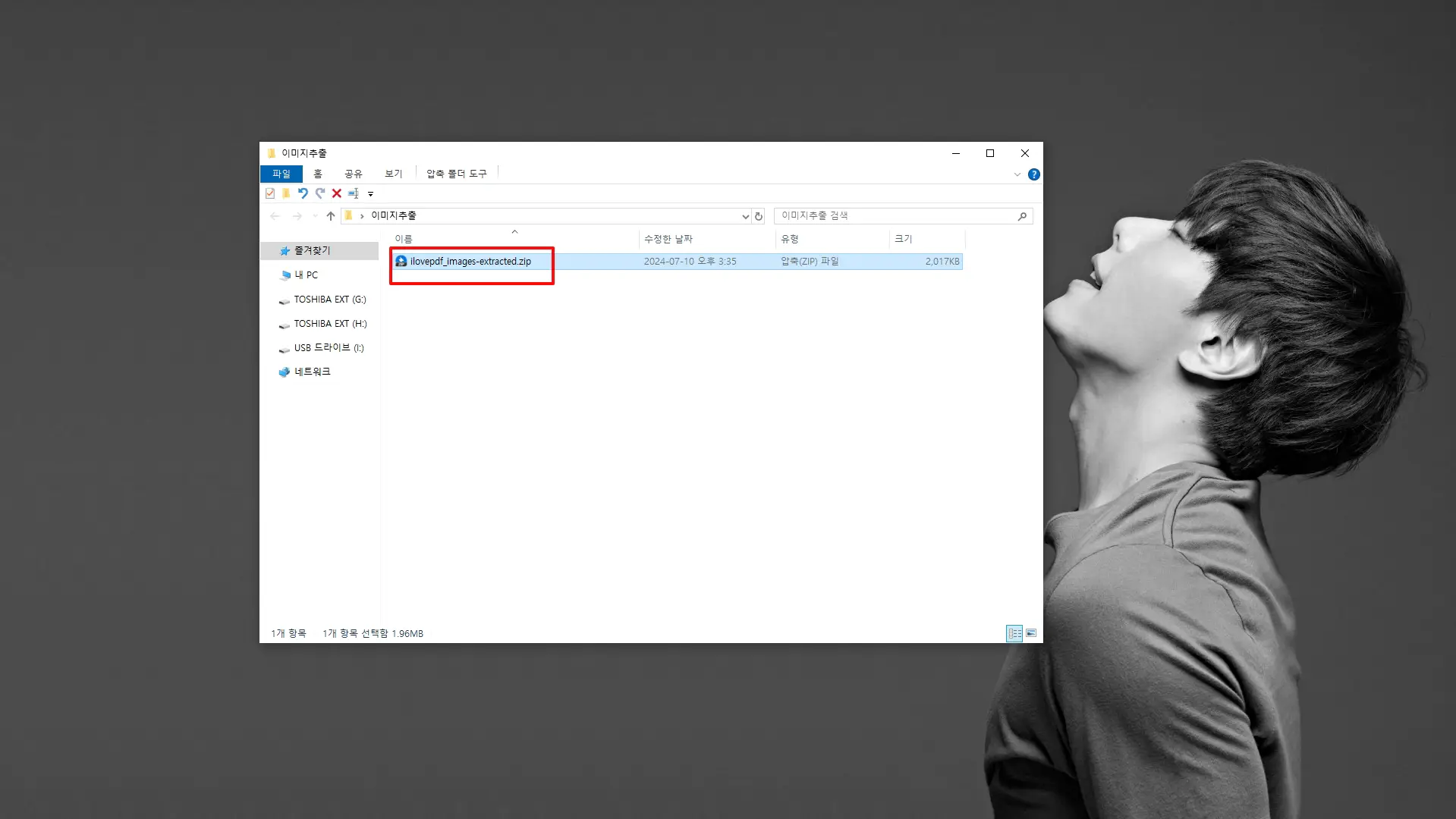This screenshot has width=1456, height=819.
Task: Click the 이미지추출 address bar path
Action: pos(394,215)
